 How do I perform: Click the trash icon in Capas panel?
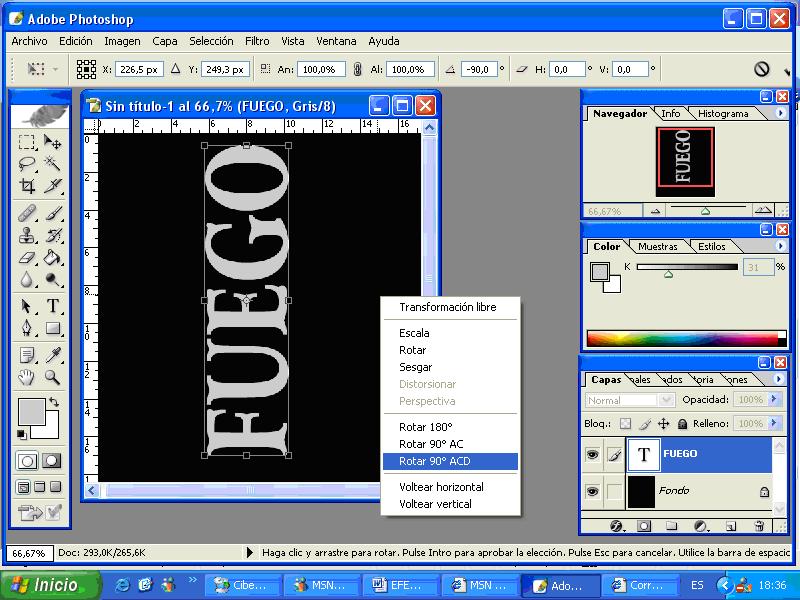tap(759, 526)
